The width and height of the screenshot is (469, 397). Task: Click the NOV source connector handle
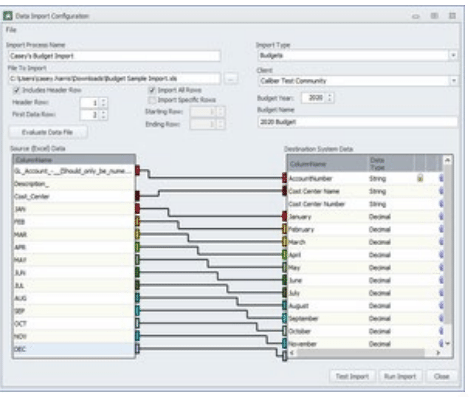pyautogui.click(x=137, y=336)
